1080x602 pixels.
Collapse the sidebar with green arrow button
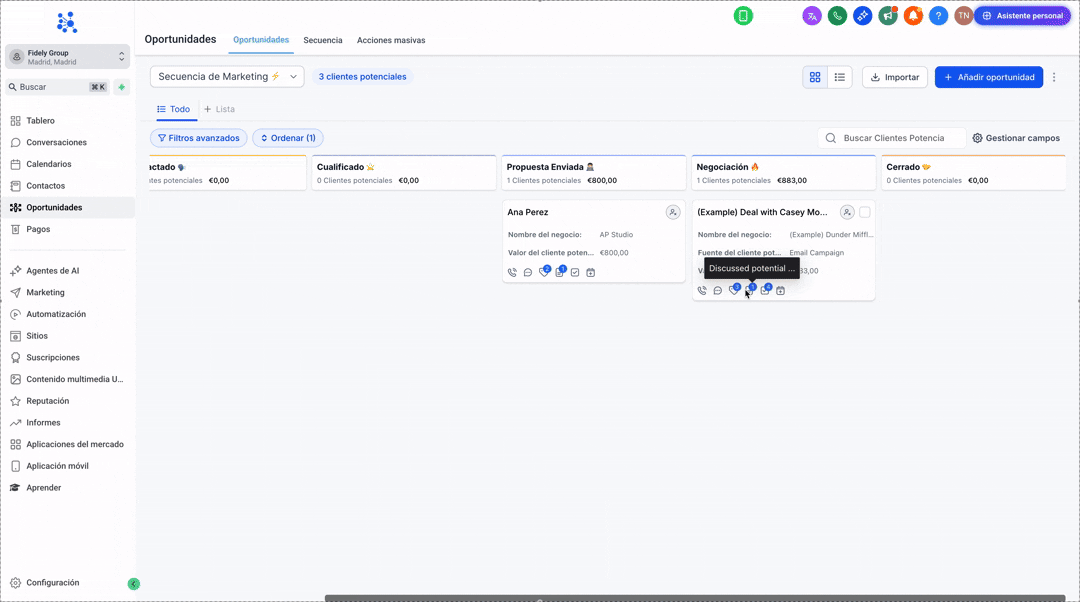134,584
